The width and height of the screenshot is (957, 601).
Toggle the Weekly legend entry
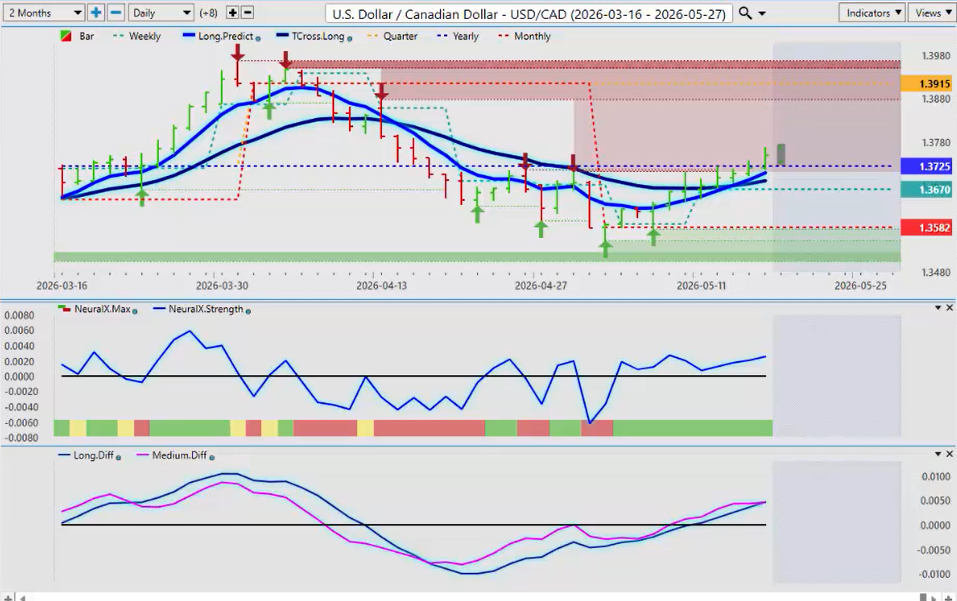point(137,37)
